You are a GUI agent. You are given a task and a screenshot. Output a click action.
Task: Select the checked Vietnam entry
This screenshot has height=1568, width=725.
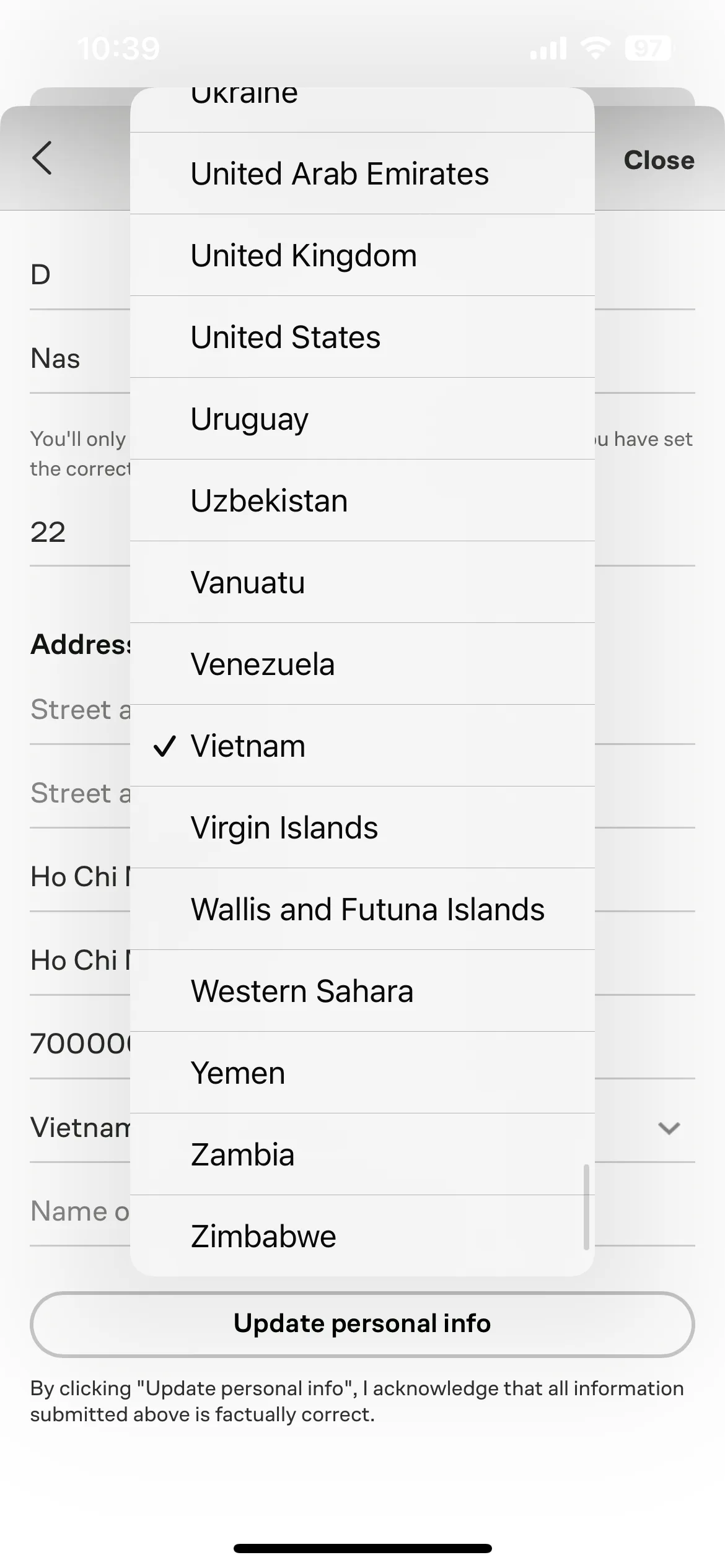click(362, 746)
